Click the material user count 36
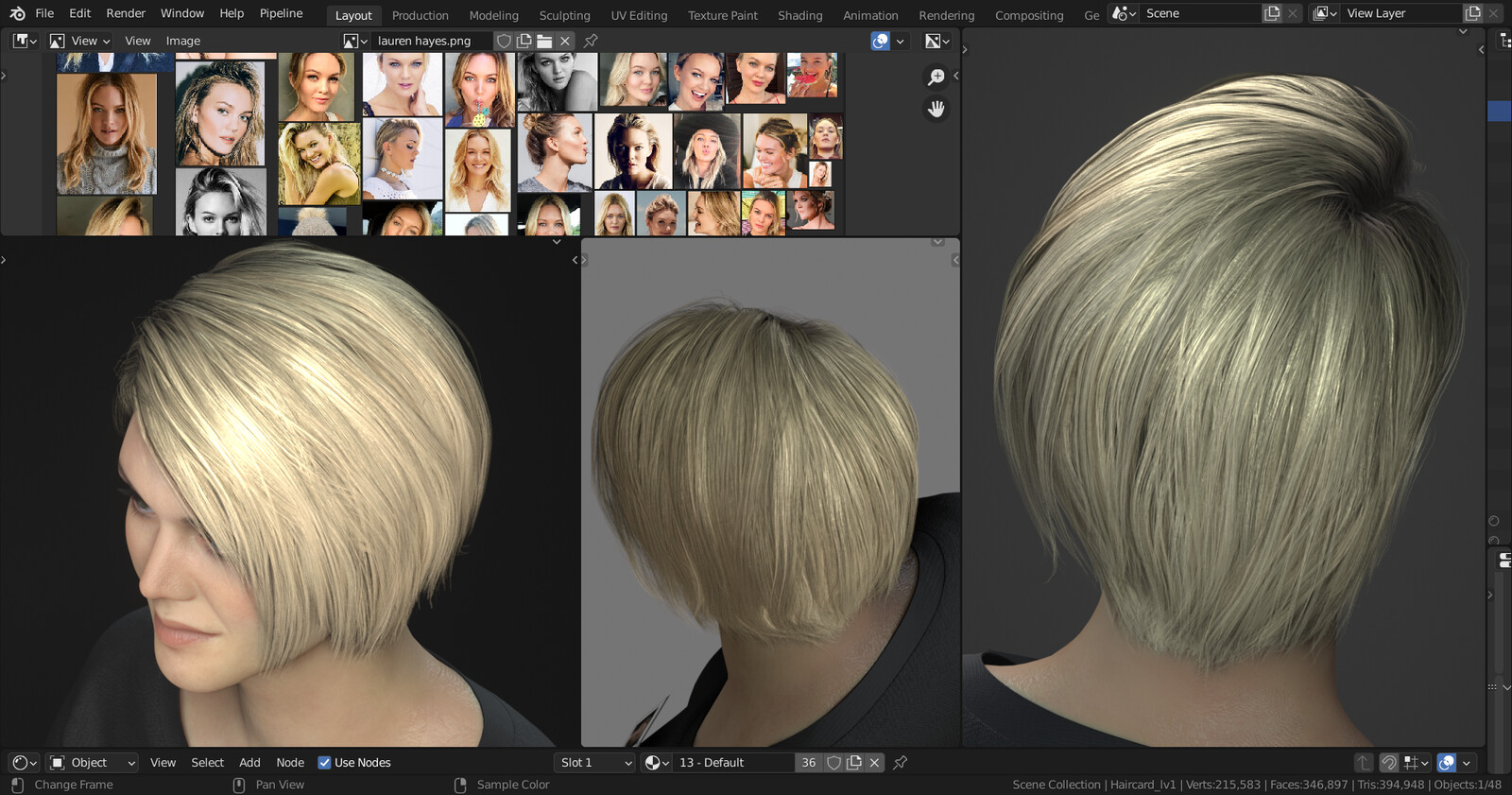The width and height of the screenshot is (1512, 795). pos(809,763)
